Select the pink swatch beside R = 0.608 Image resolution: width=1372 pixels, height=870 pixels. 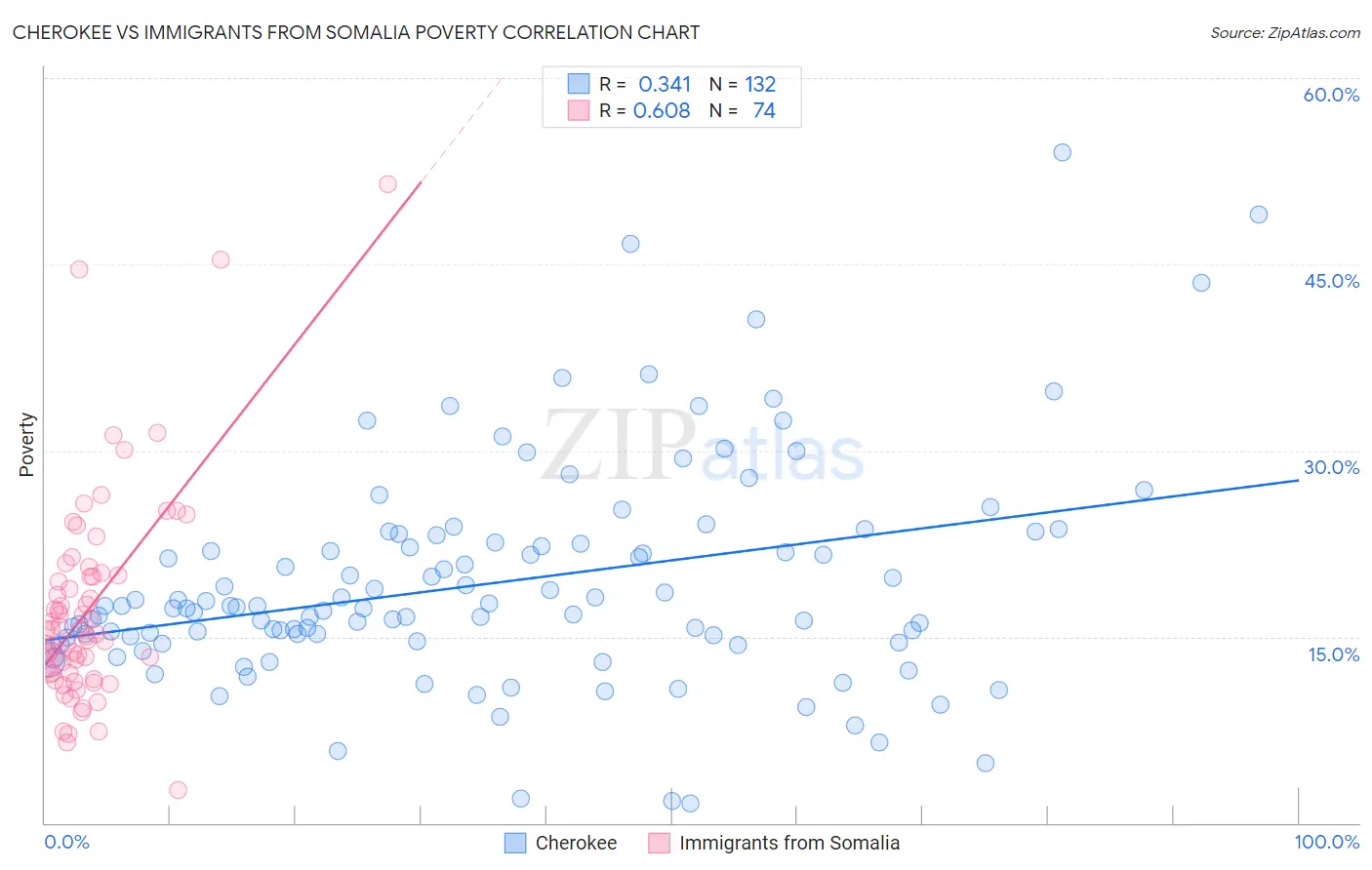point(579,110)
